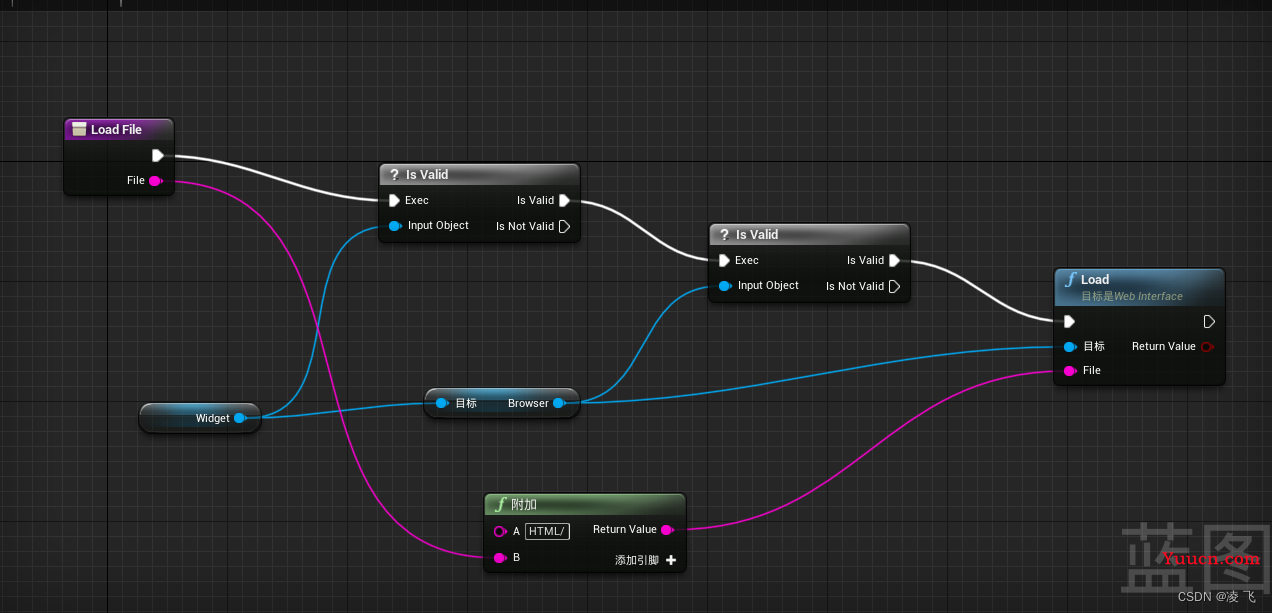Click the Exec input pin of second Is Valid

(724, 260)
